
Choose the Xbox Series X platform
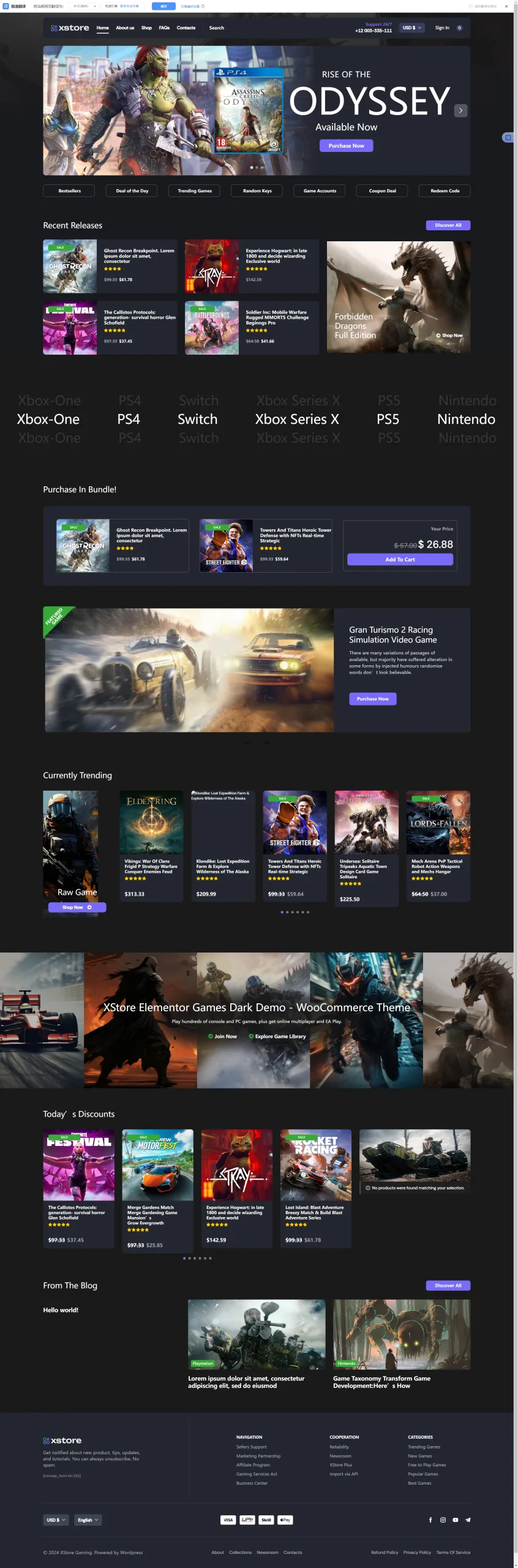point(297,420)
